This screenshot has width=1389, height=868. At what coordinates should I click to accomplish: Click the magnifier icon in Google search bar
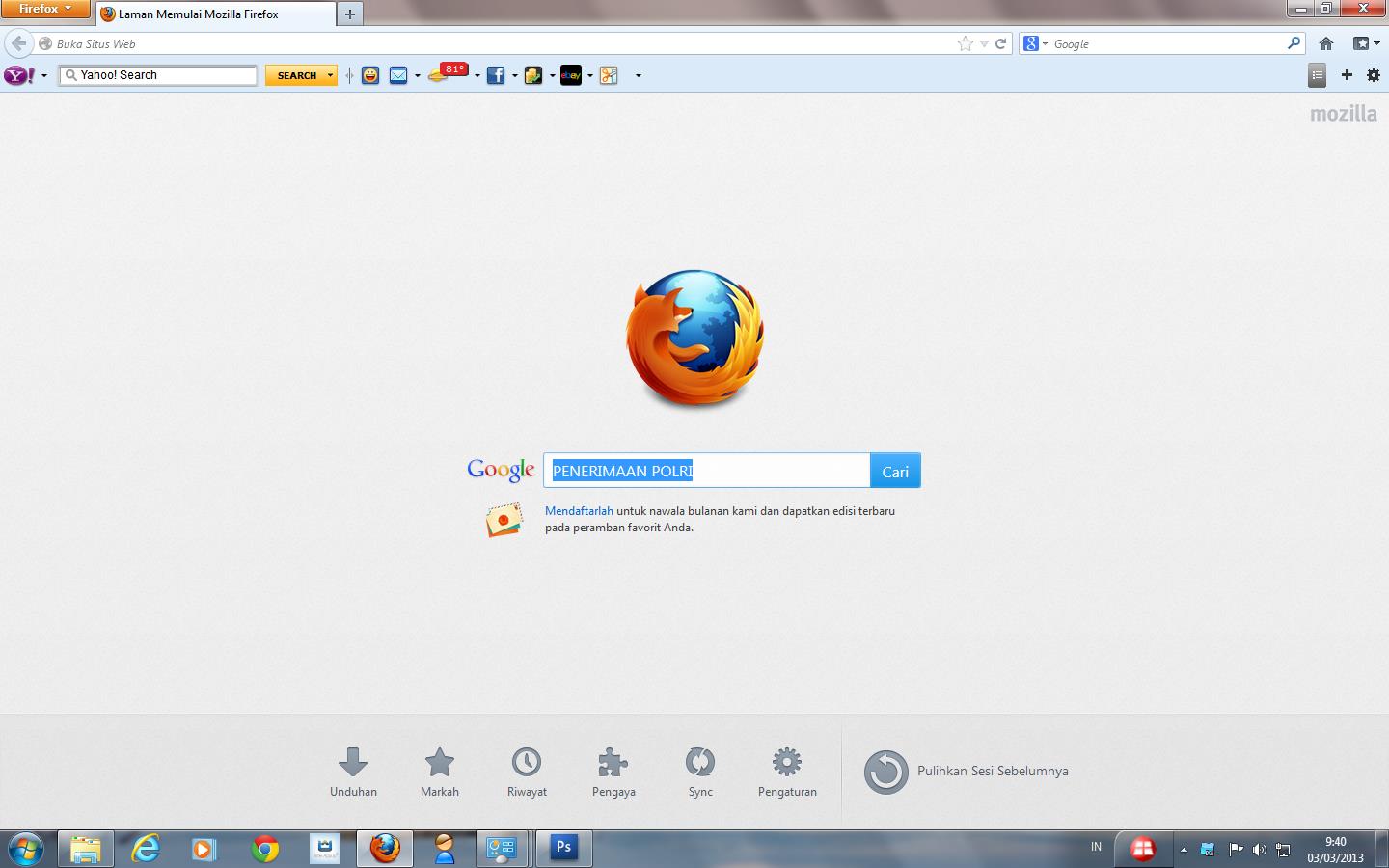pos(1294,43)
